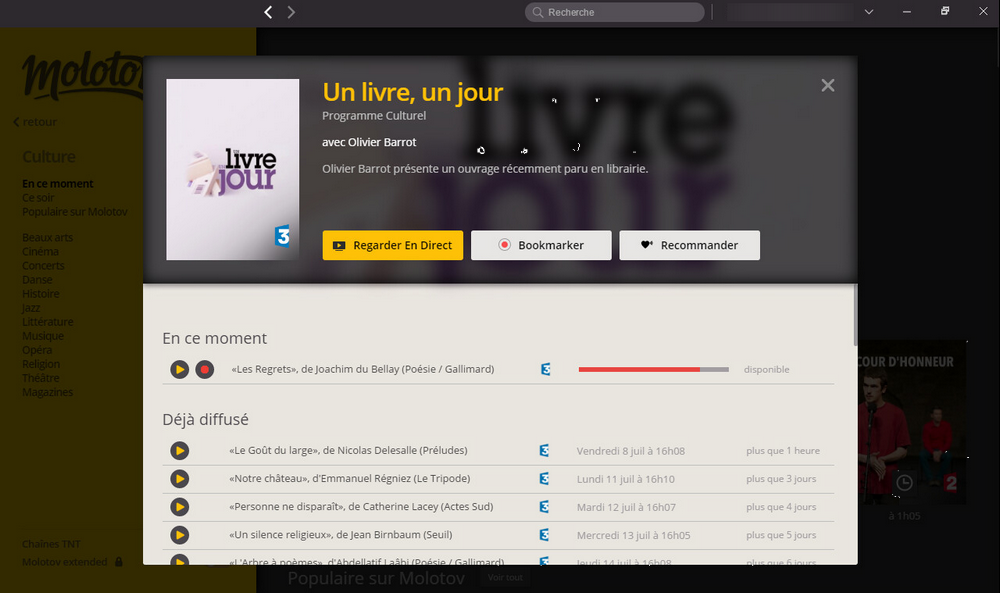The width and height of the screenshot is (1000, 593).
Task: Play «Un silence religieux» episode
Action: pyautogui.click(x=179, y=535)
